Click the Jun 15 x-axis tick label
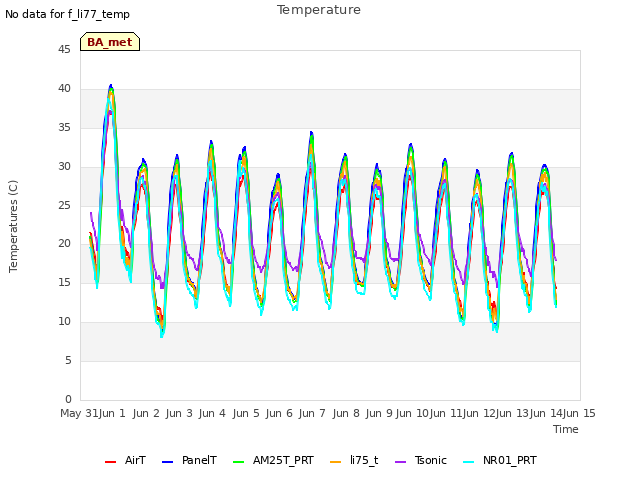 click(x=579, y=413)
